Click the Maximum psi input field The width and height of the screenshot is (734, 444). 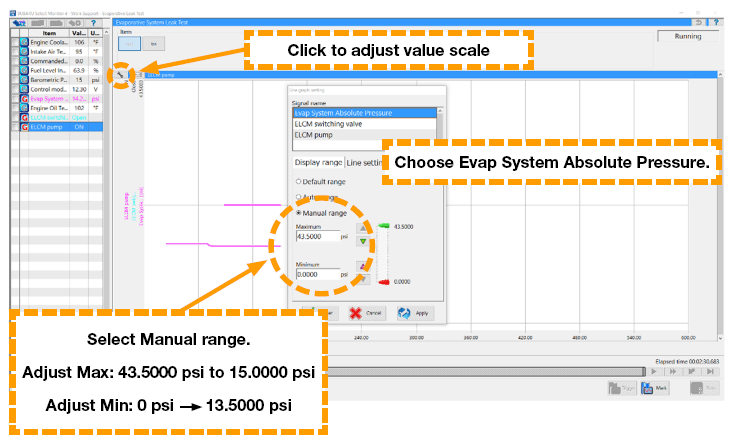tap(316, 237)
